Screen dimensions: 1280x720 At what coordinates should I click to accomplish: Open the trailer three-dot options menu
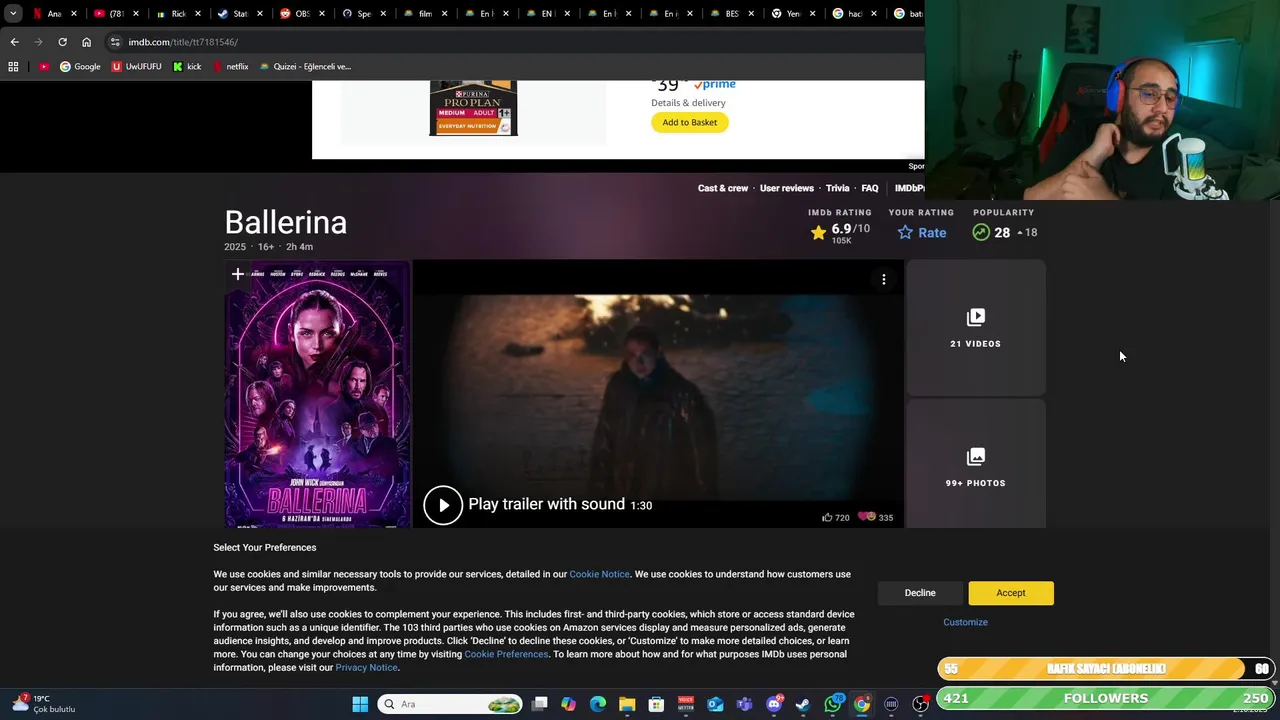click(x=884, y=280)
